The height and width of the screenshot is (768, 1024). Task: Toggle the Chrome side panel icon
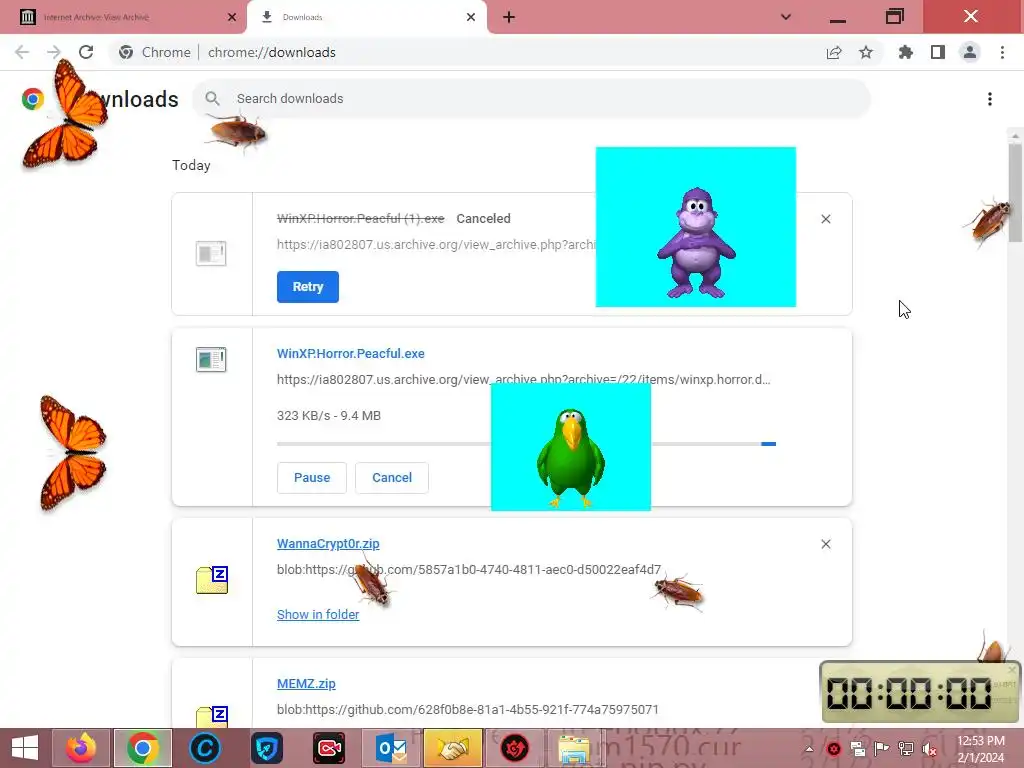pyautogui.click(x=938, y=52)
